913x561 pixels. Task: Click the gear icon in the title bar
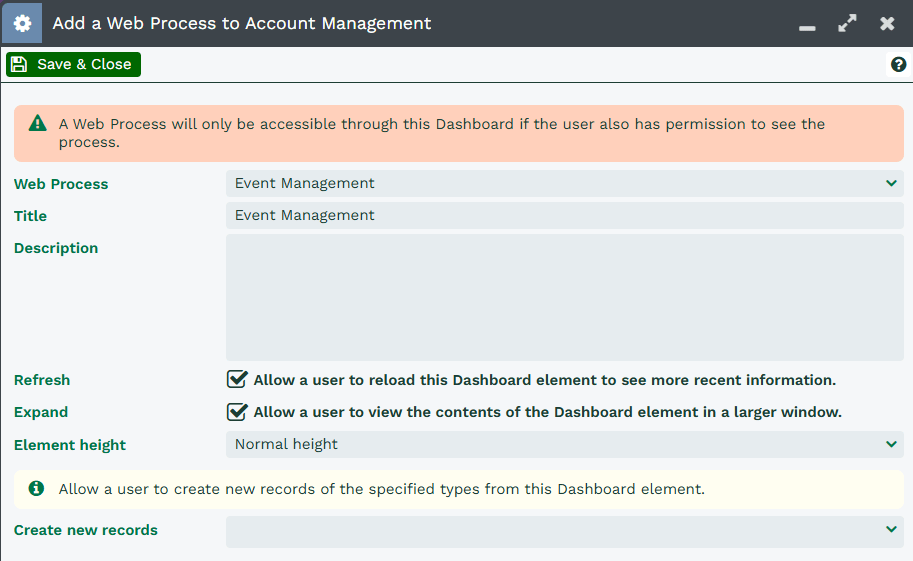coord(22,23)
